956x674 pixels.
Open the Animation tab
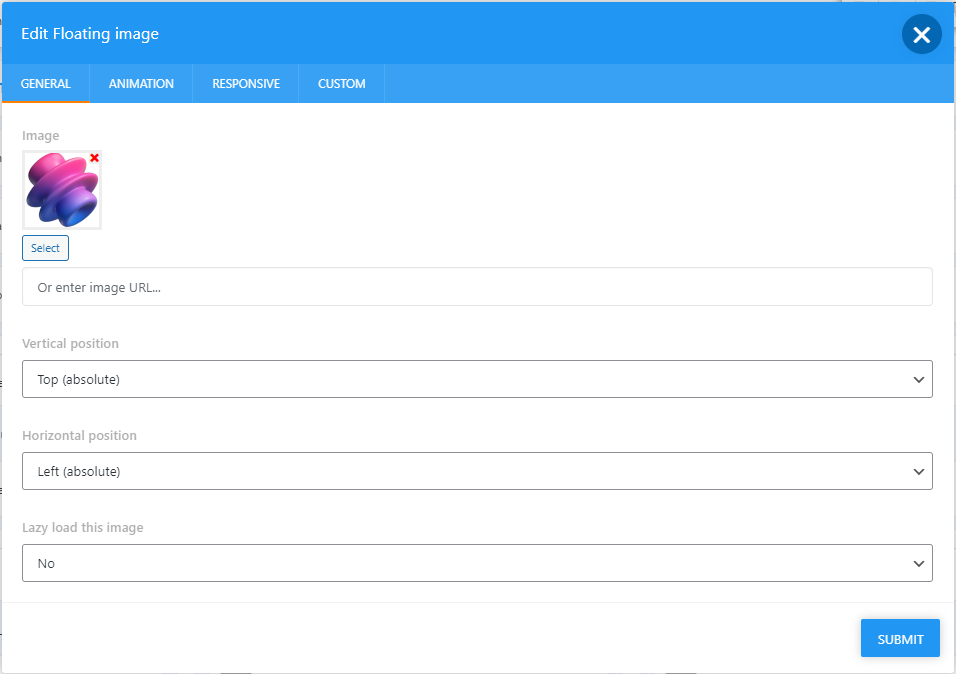141,84
